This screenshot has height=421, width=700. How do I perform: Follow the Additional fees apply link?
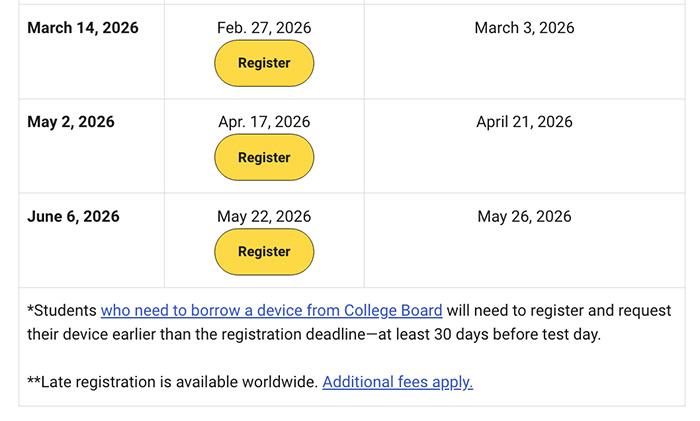pos(397,382)
